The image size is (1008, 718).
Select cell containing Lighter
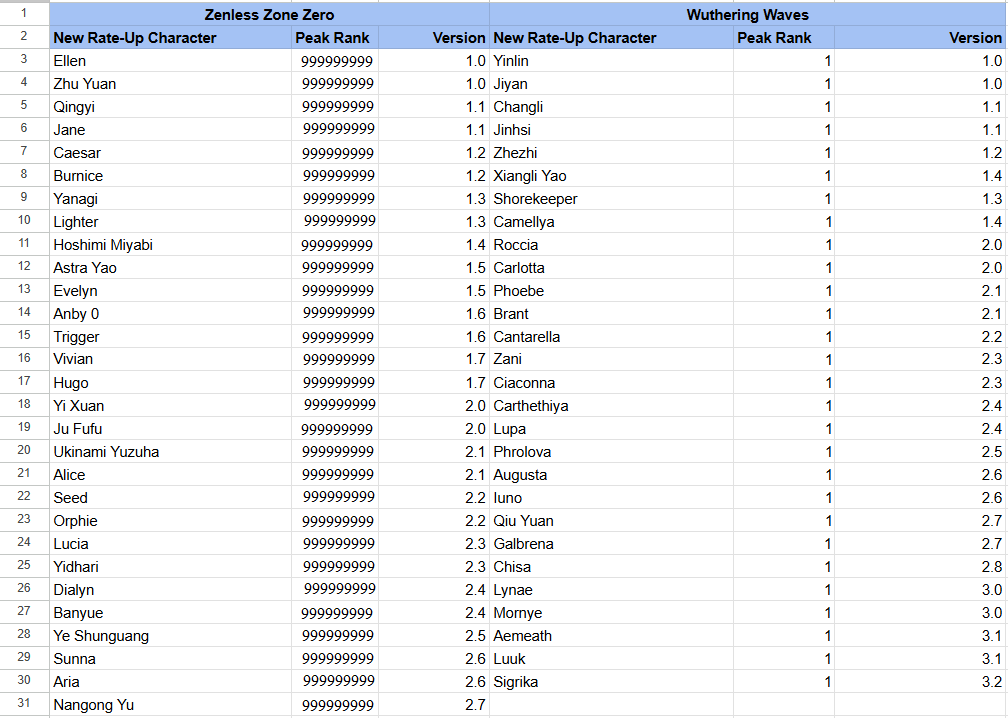pos(170,222)
